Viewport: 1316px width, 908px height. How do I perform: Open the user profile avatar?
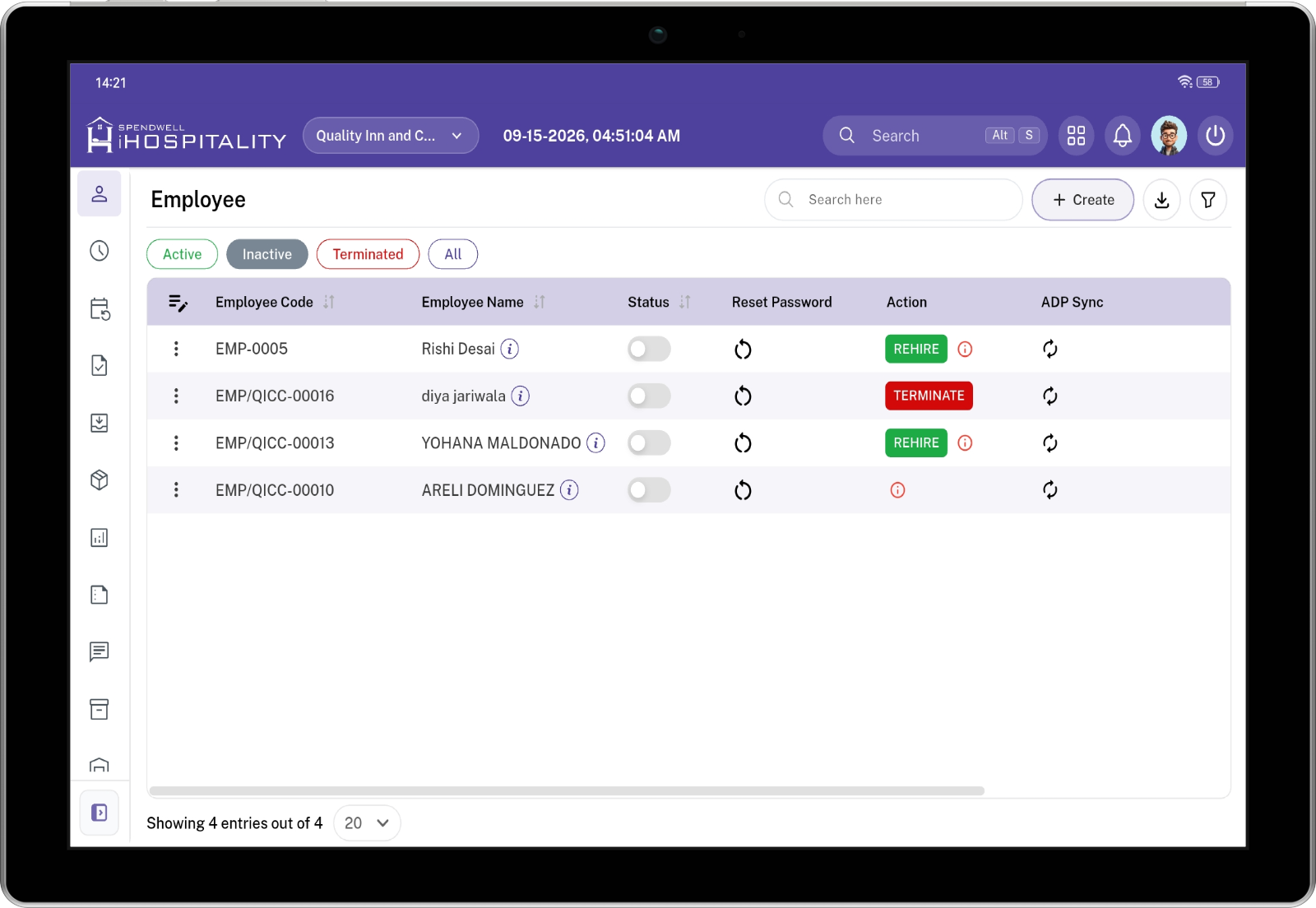(1169, 136)
